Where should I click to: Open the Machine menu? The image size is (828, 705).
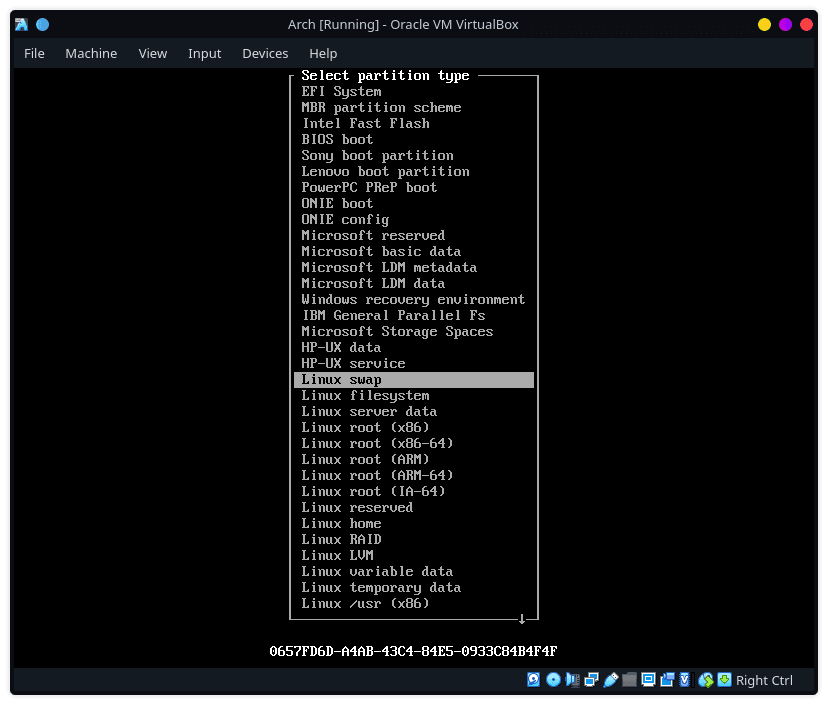(91, 53)
